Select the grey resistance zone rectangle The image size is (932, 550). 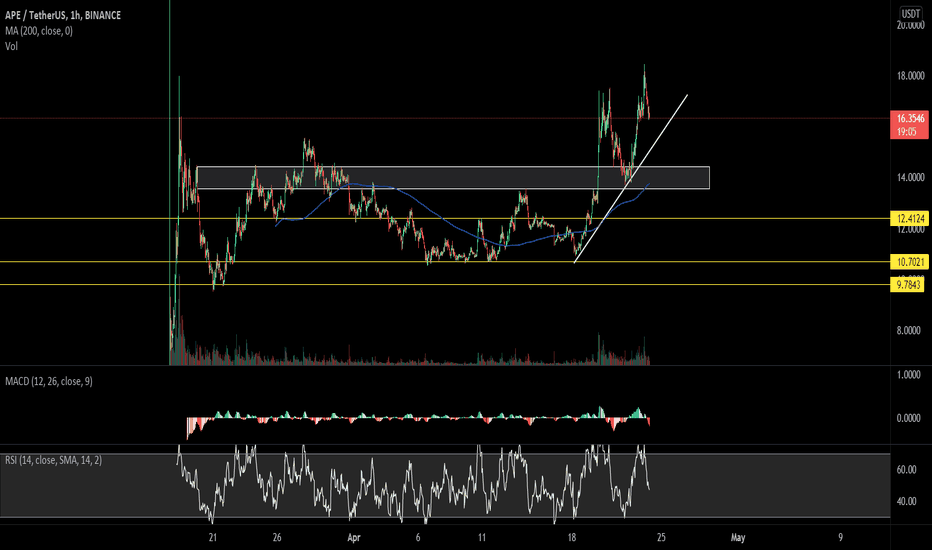click(x=453, y=178)
